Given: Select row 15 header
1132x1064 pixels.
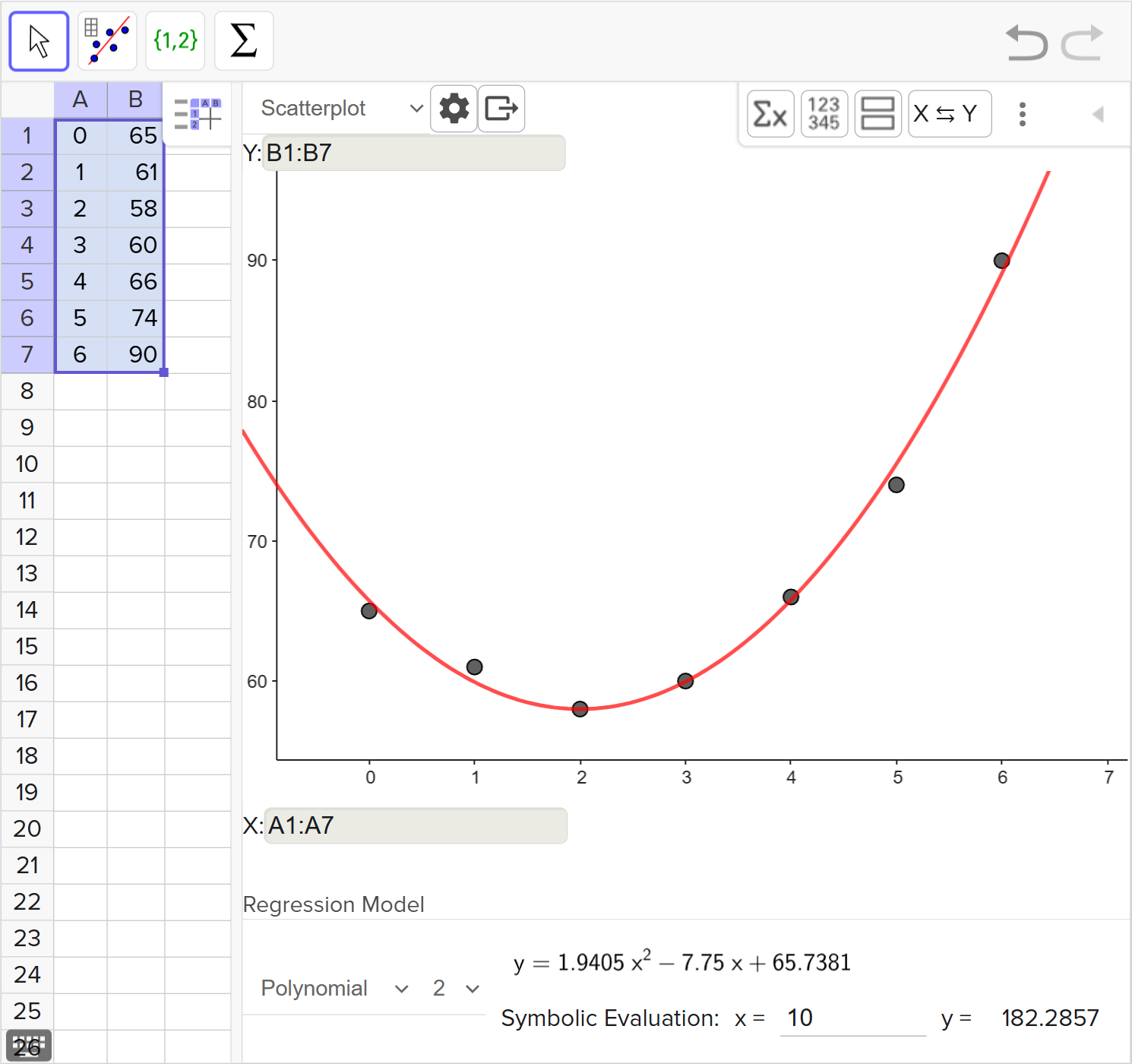Looking at the screenshot, I should (x=27, y=647).
